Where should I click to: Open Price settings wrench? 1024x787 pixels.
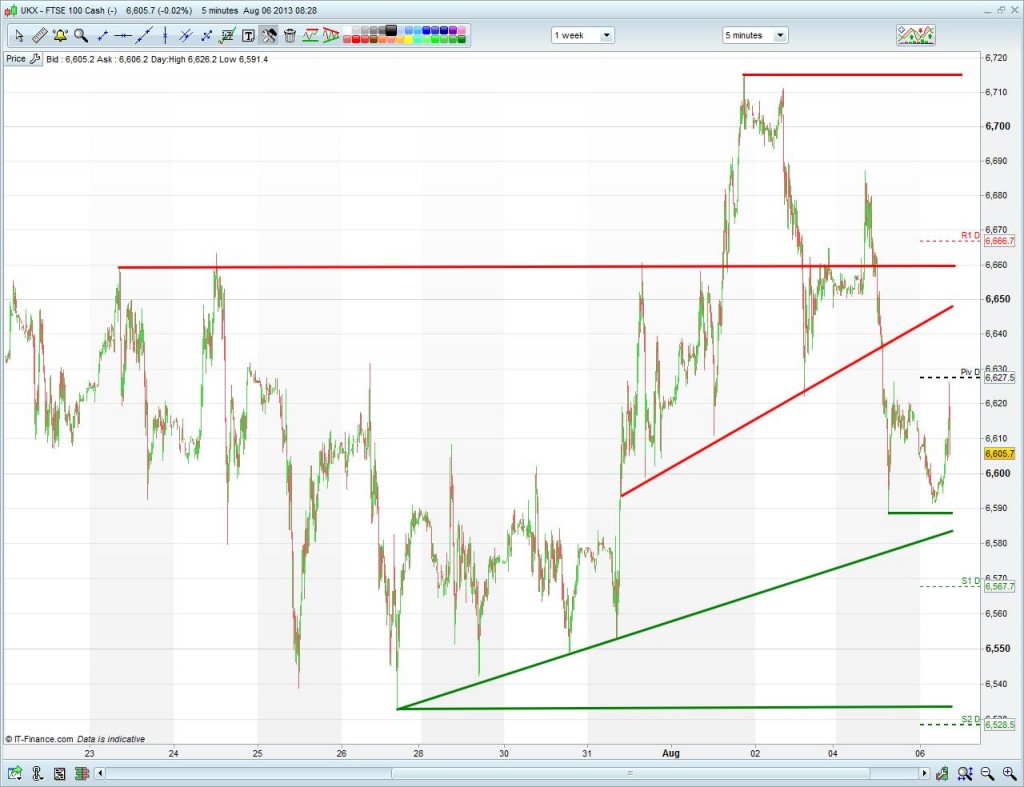click(x=35, y=59)
